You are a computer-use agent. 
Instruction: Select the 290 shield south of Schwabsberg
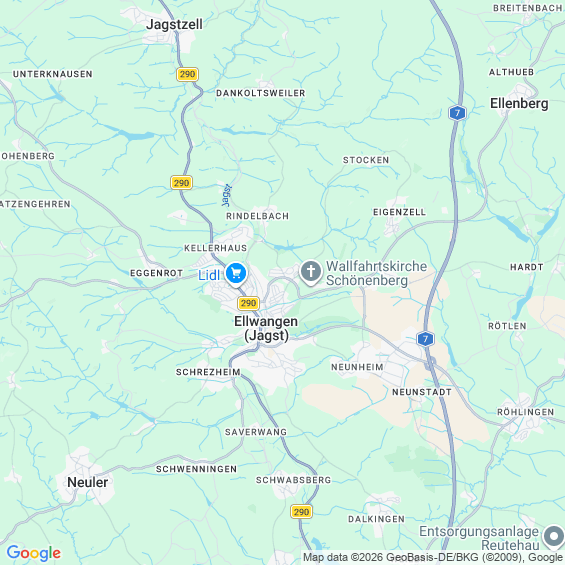click(301, 512)
